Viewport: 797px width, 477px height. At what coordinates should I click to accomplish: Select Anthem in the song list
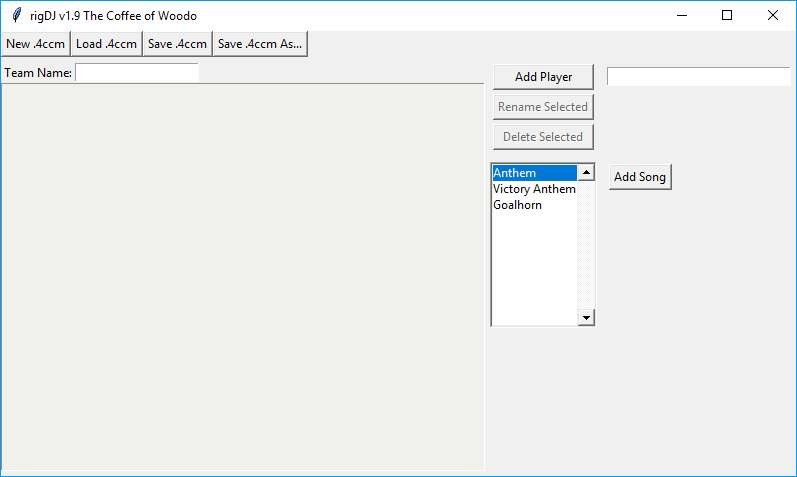[x=535, y=173]
